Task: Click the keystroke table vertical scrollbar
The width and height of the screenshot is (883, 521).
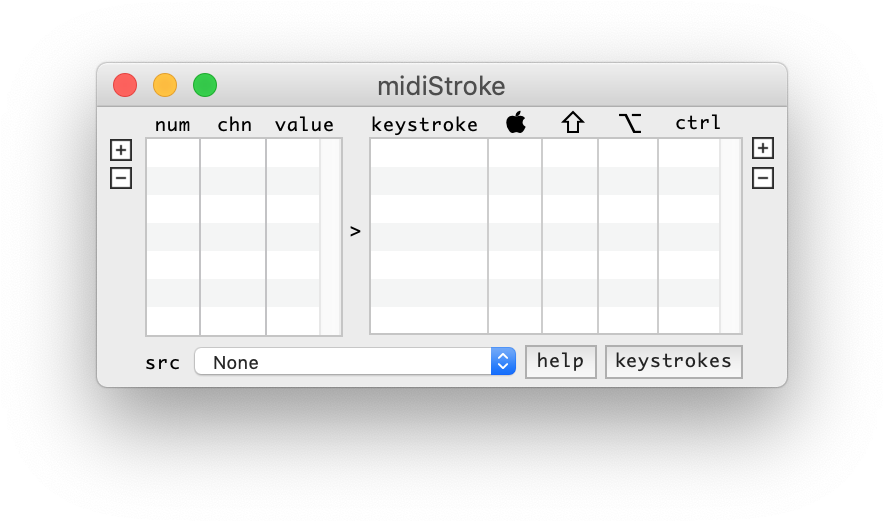Action: point(730,237)
